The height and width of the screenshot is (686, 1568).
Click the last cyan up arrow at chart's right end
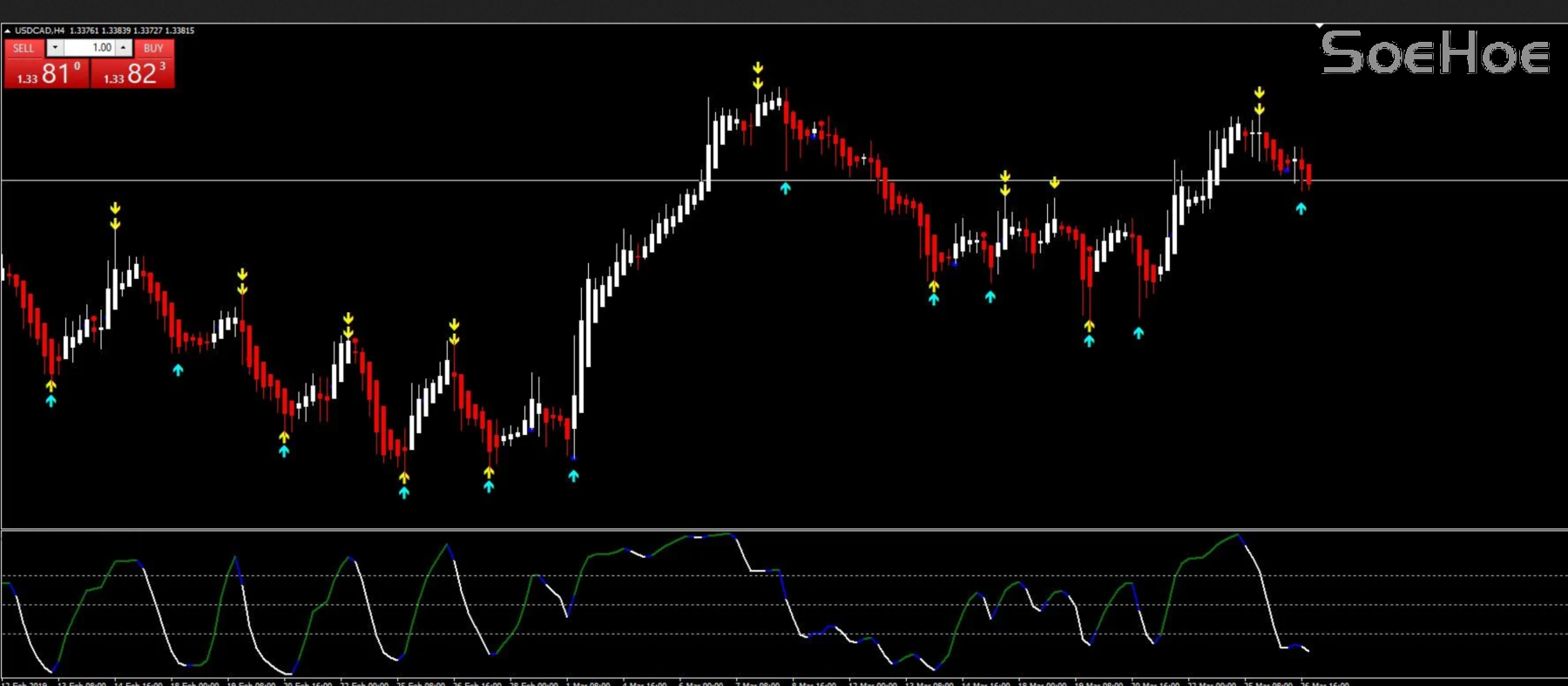point(1301,209)
